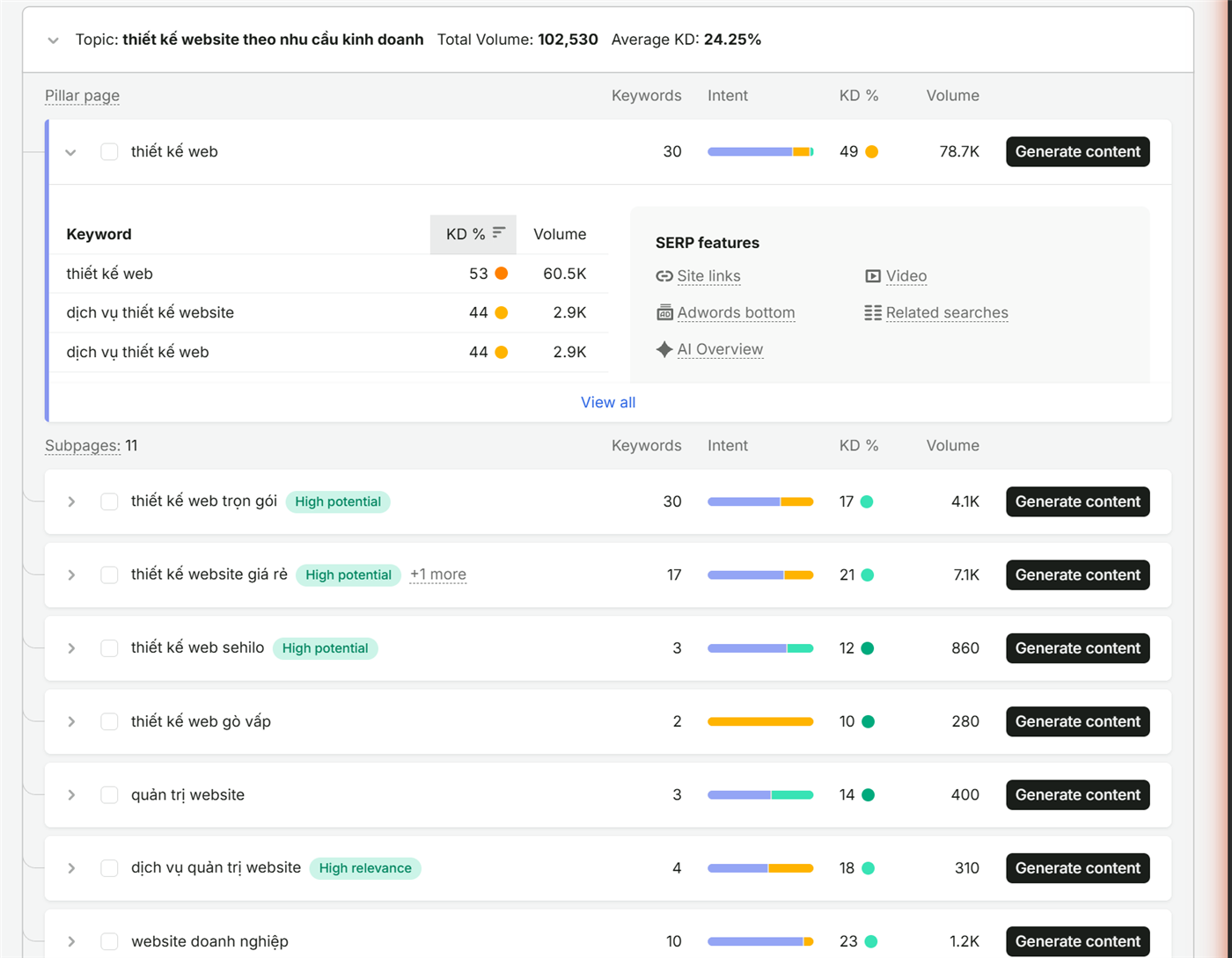Check the thiết kế web sehilo checkbox
The image size is (1232, 958).
109,648
